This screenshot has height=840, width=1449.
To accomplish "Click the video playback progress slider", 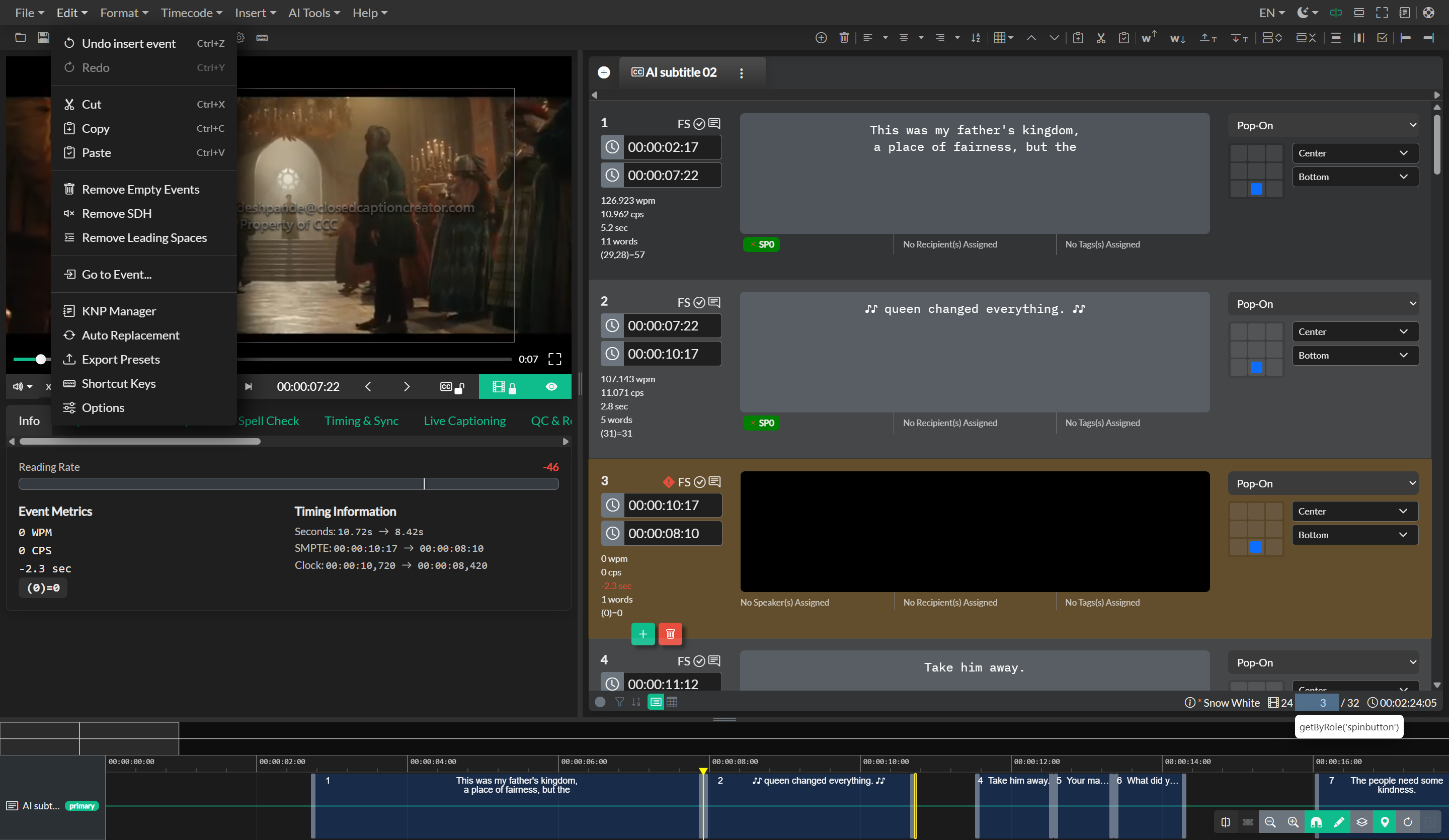I will tap(262, 359).
